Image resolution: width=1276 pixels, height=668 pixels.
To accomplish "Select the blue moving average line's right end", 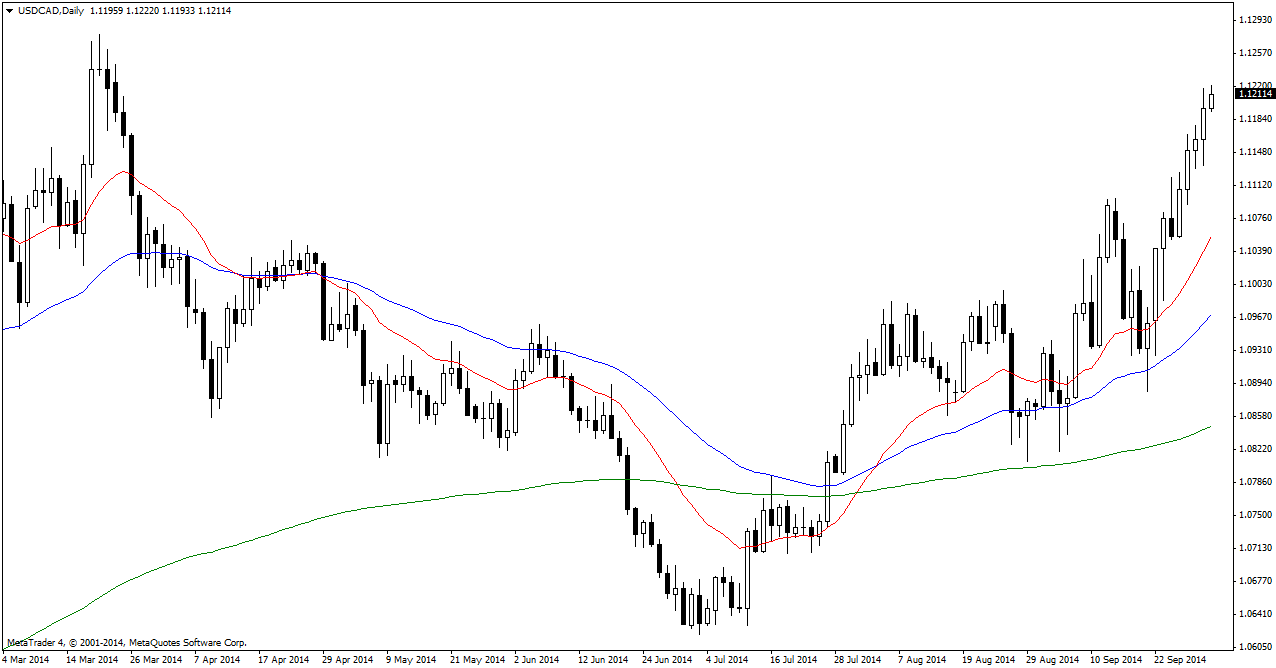I will coord(1209,316).
